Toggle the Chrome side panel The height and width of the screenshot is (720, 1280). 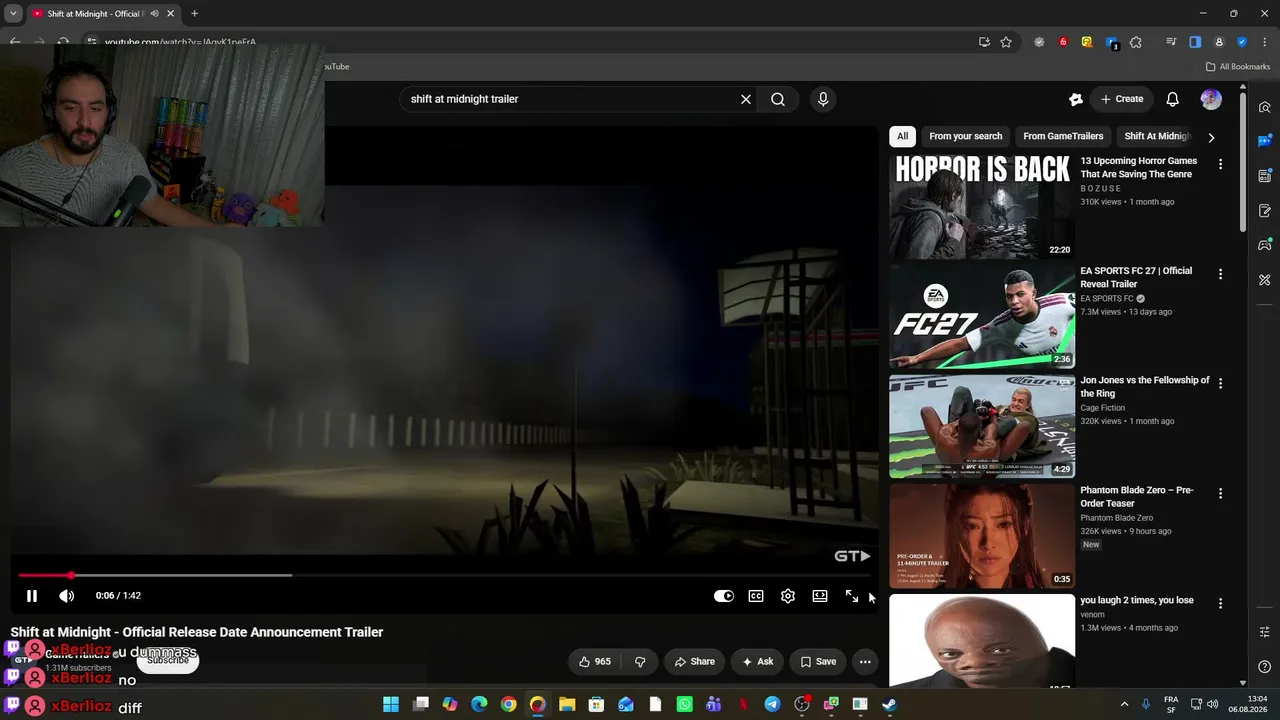tap(1195, 42)
